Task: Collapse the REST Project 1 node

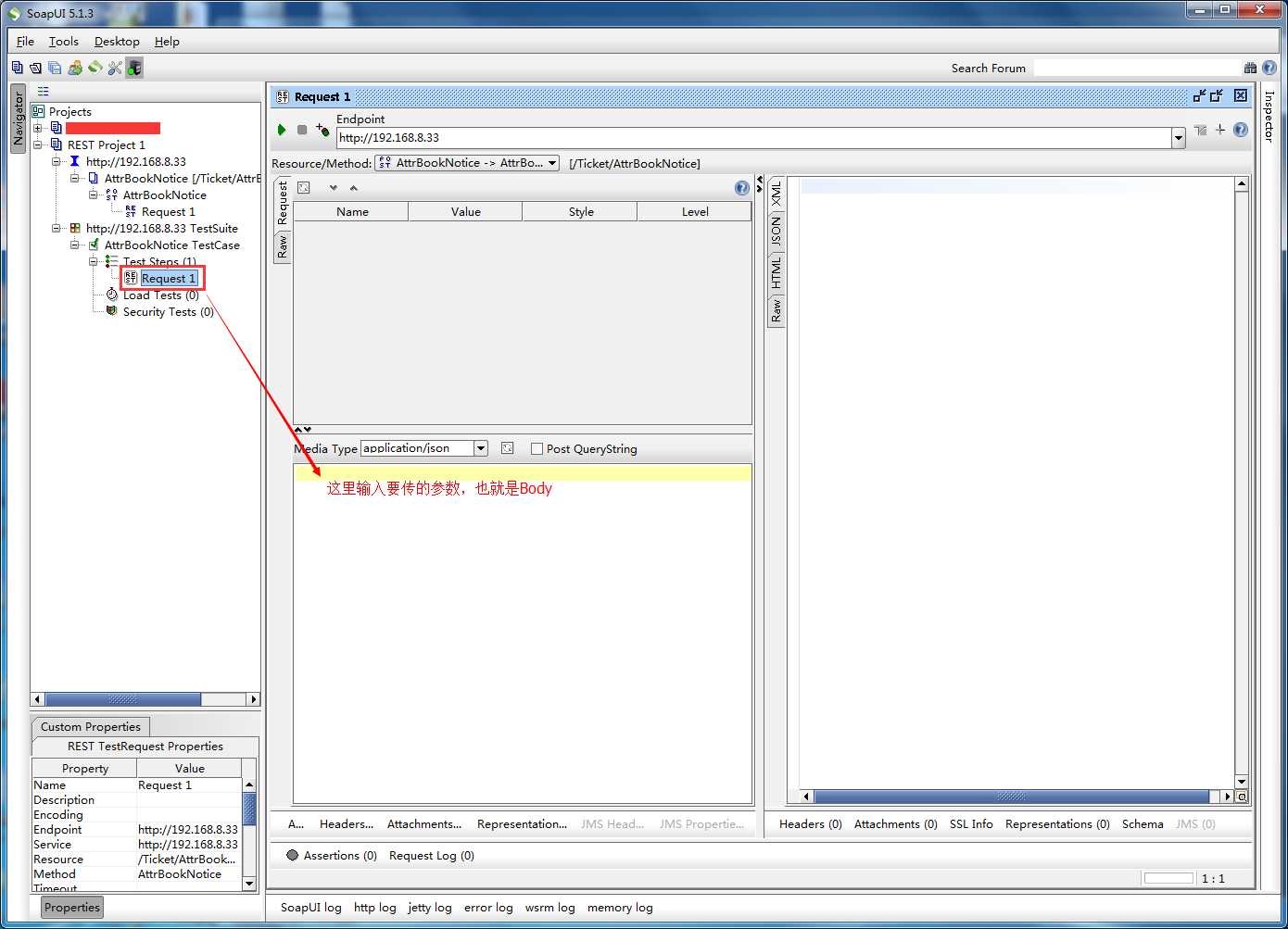Action: (38, 144)
